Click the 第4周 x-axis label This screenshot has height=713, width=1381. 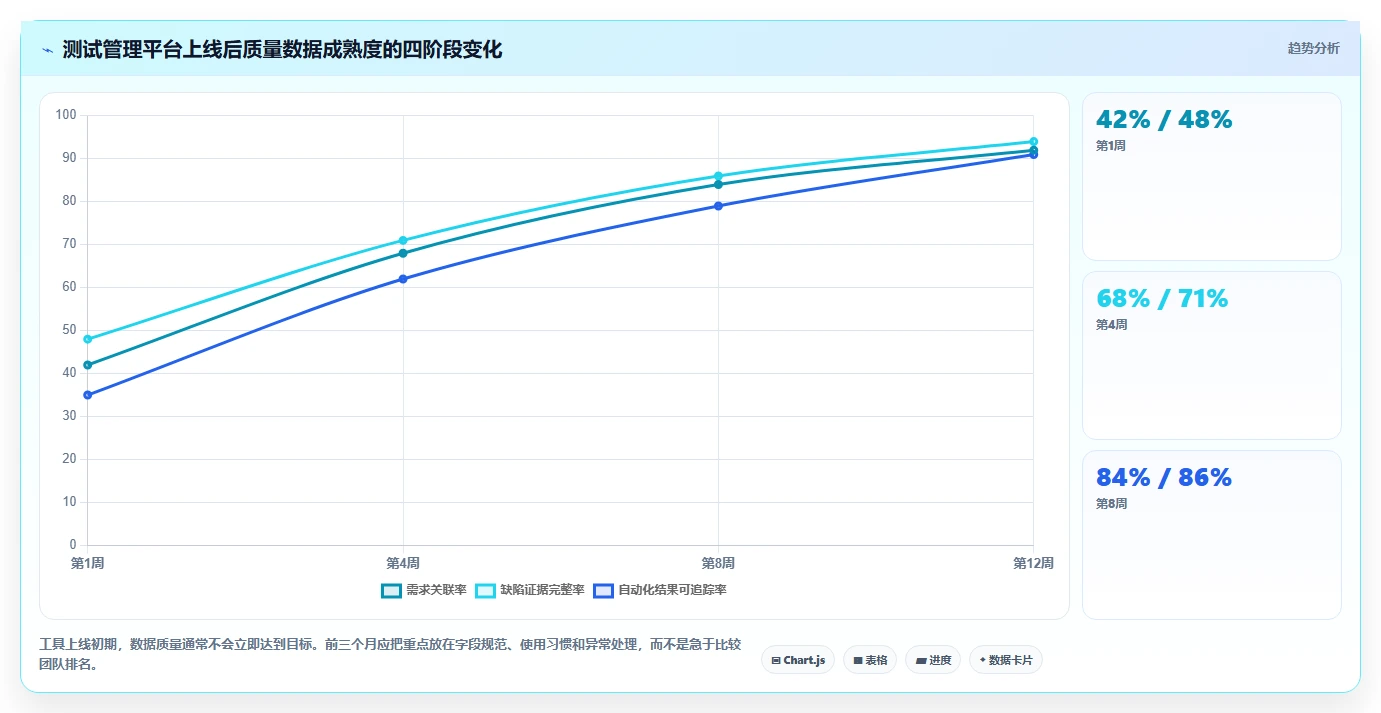(x=403, y=564)
